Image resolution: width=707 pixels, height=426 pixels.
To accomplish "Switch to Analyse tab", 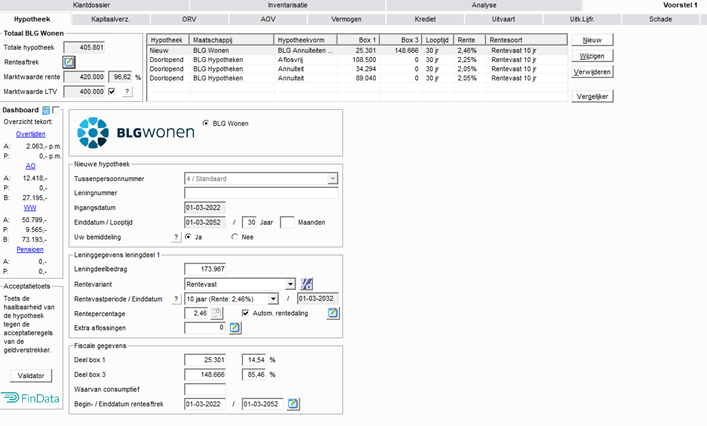I will tap(484, 5).
